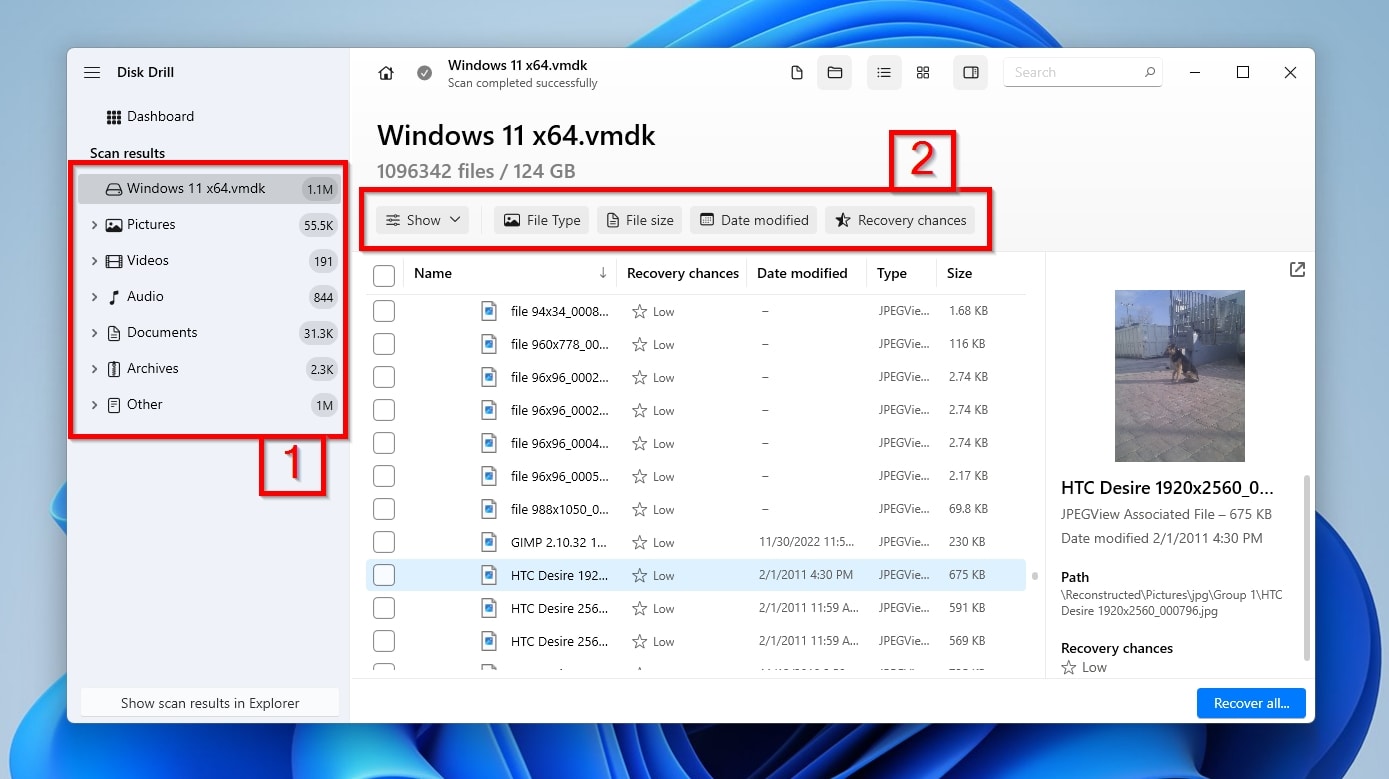The height and width of the screenshot is (779, 1389).
Task: Check the box for file 988x1050_0
Action: point(384,510)
